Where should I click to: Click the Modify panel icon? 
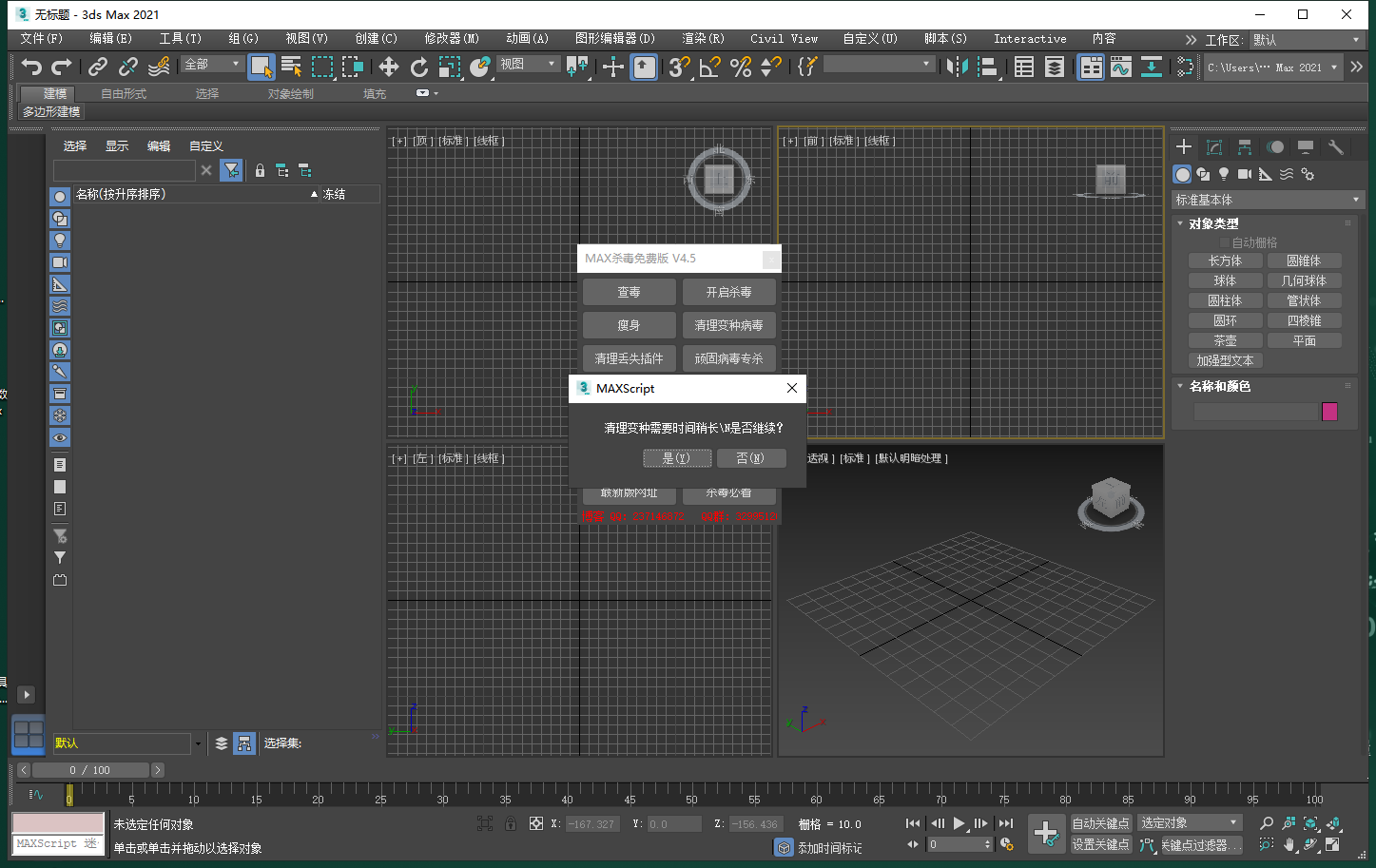1214,146
